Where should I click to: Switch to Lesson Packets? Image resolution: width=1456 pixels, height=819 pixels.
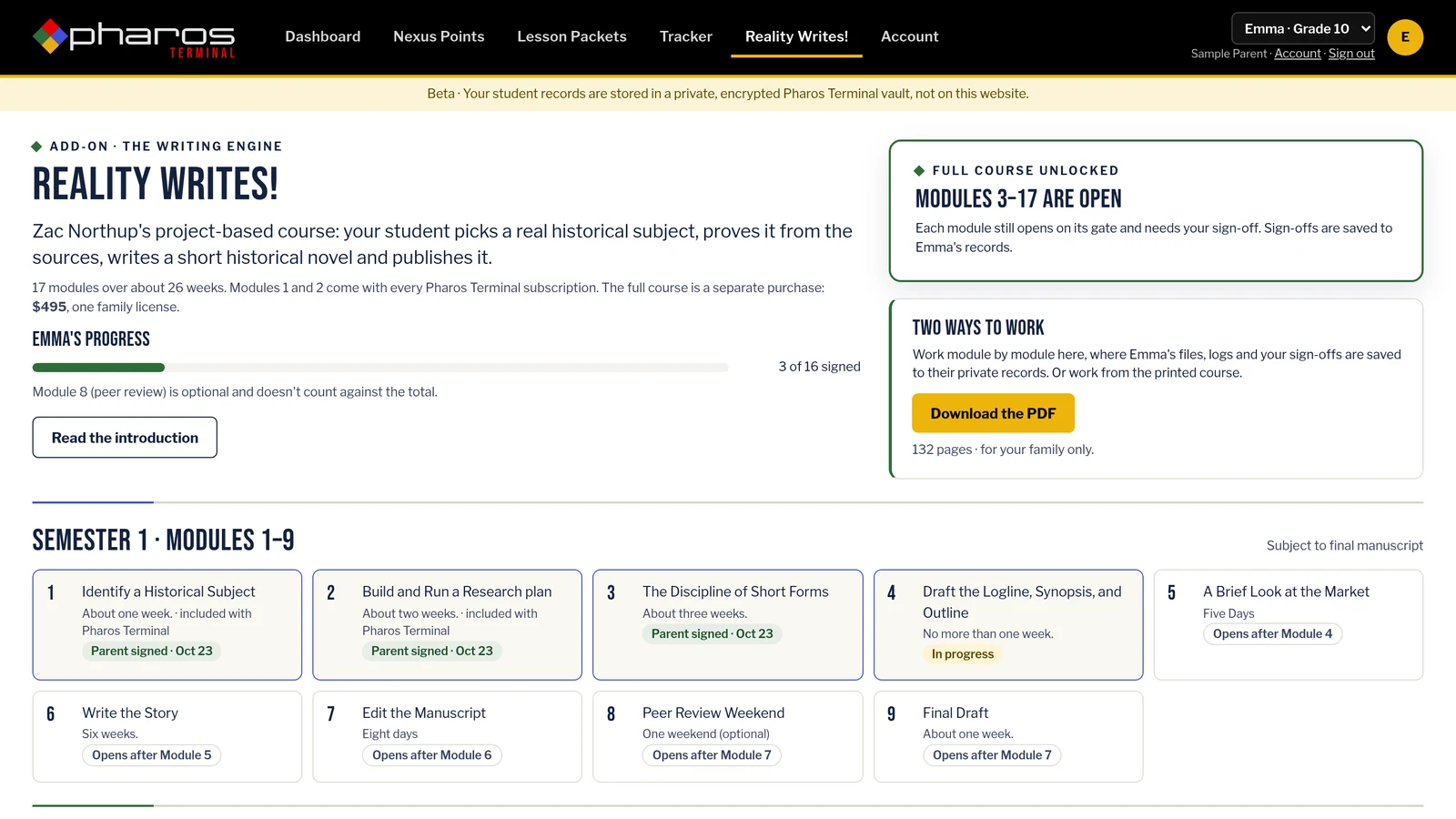571,36
